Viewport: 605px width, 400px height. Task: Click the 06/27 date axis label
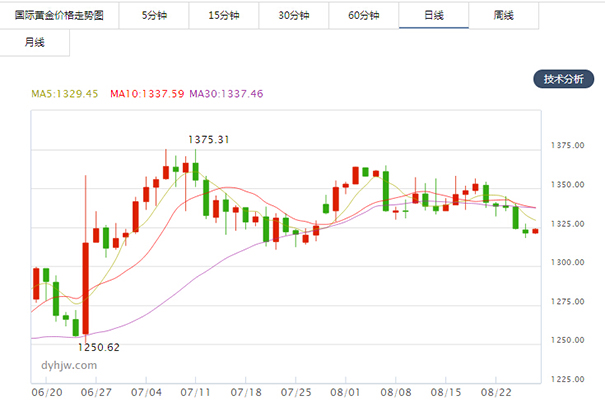coord(96,393)
